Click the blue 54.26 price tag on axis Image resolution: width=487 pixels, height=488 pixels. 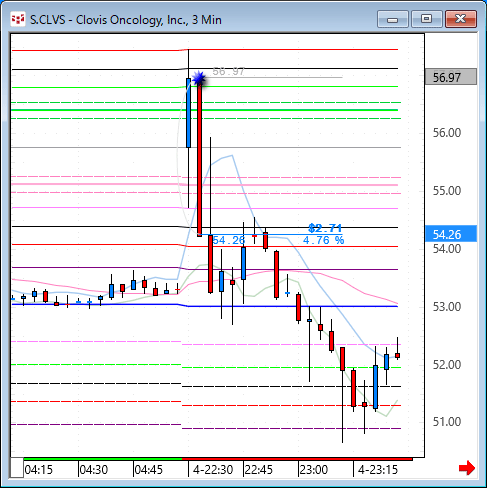point(451,234)
